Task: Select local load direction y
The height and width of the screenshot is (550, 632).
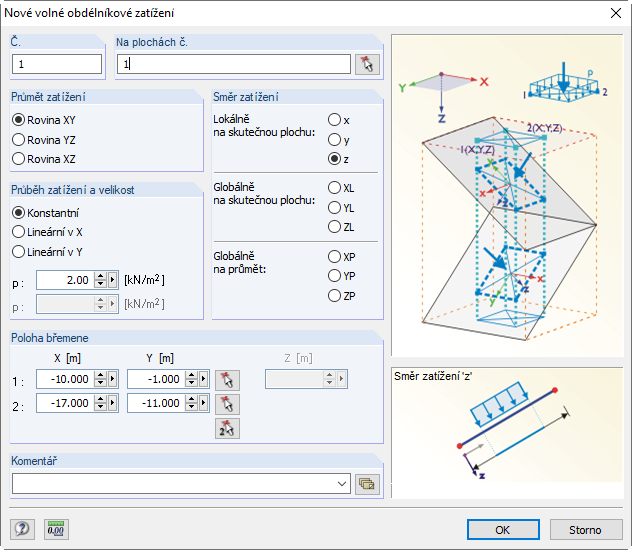Action: tap(339, 140)
